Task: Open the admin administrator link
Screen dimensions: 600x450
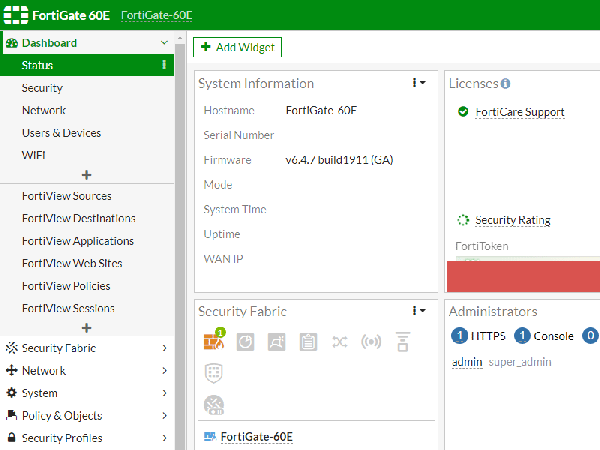Action: click(x=467, y=362)
